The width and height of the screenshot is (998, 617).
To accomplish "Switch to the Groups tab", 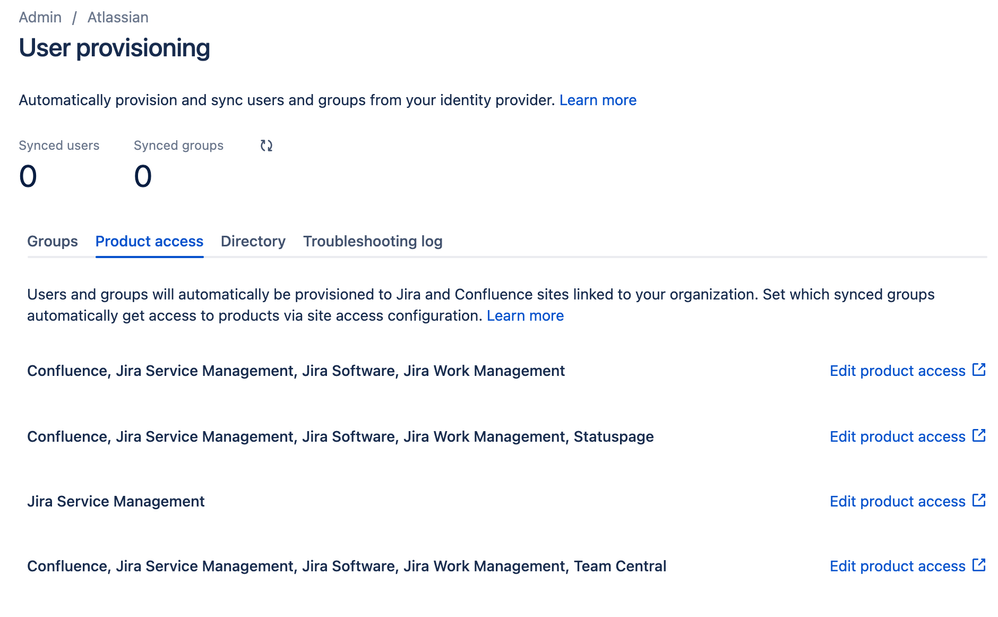I will pyautogui.click(x=52, y=241).
